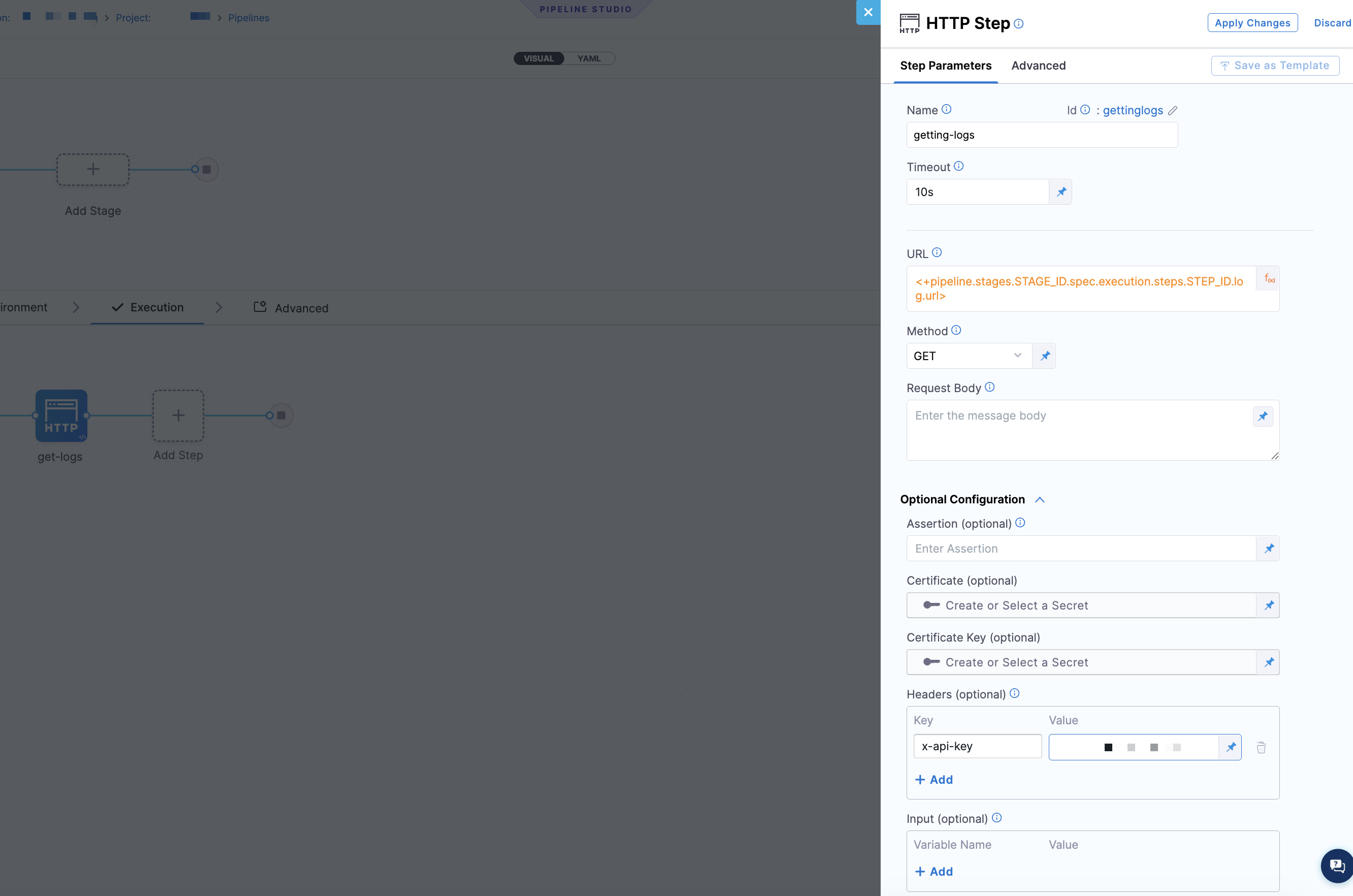Switch pipeline view to VISUAL

tap(538, 58)
